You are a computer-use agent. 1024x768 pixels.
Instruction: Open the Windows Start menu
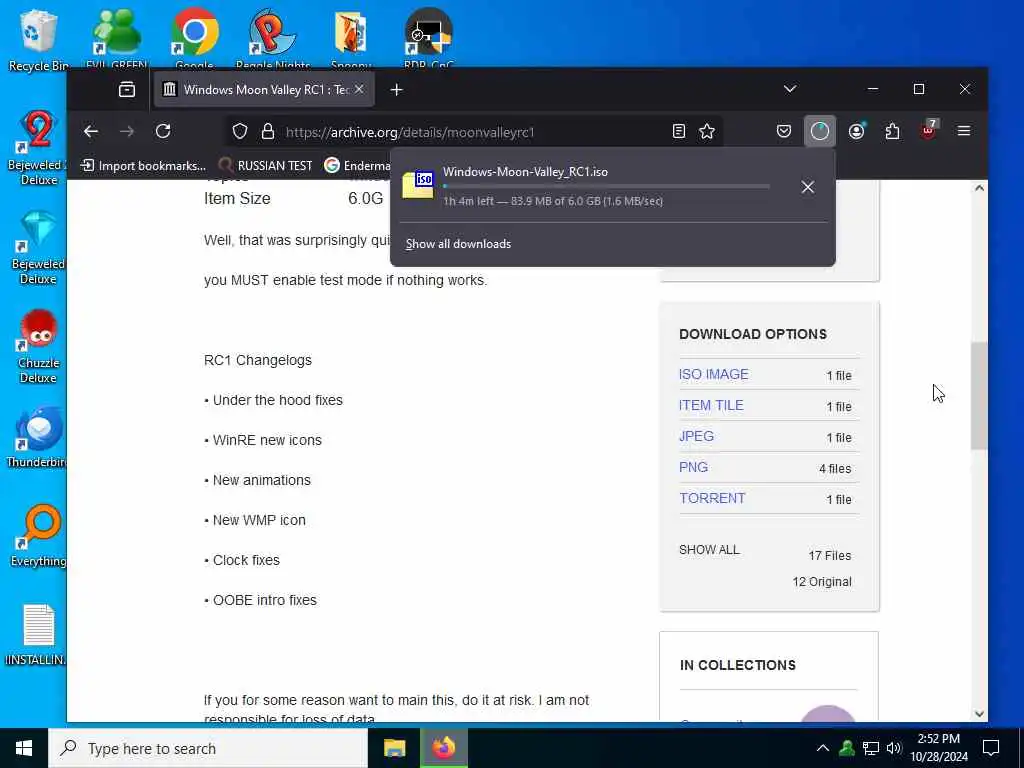click(x=24, y=748)
